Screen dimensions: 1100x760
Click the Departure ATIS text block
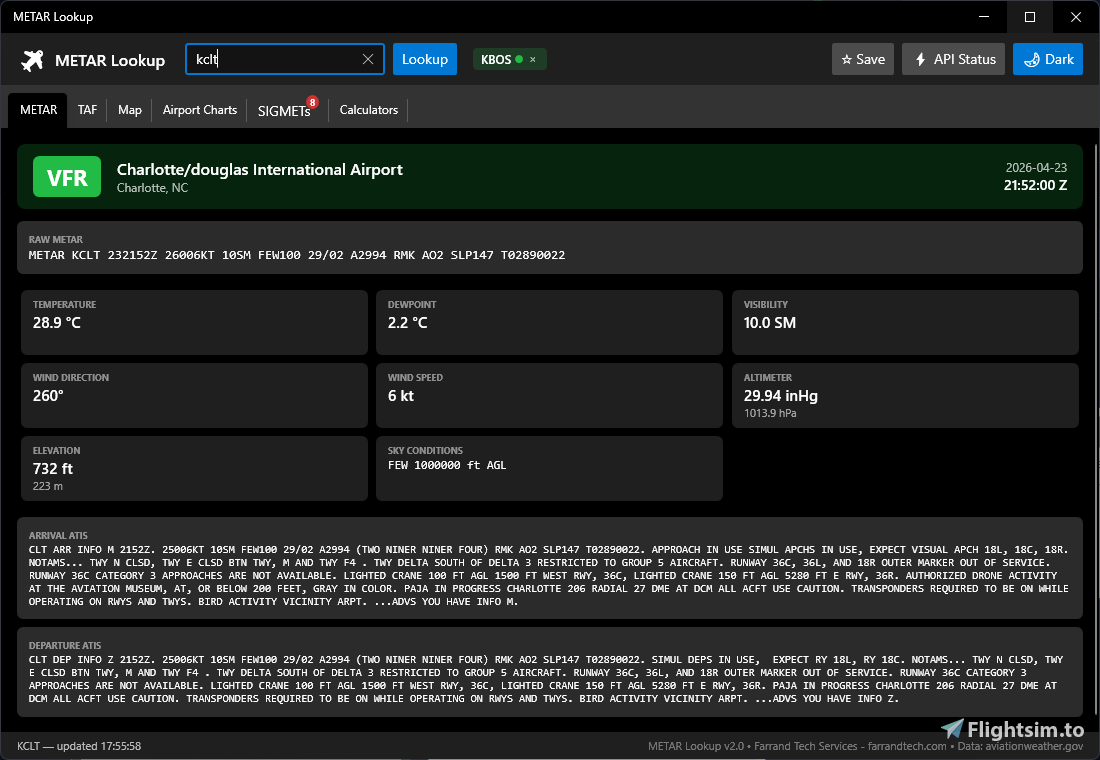(546, 679)
